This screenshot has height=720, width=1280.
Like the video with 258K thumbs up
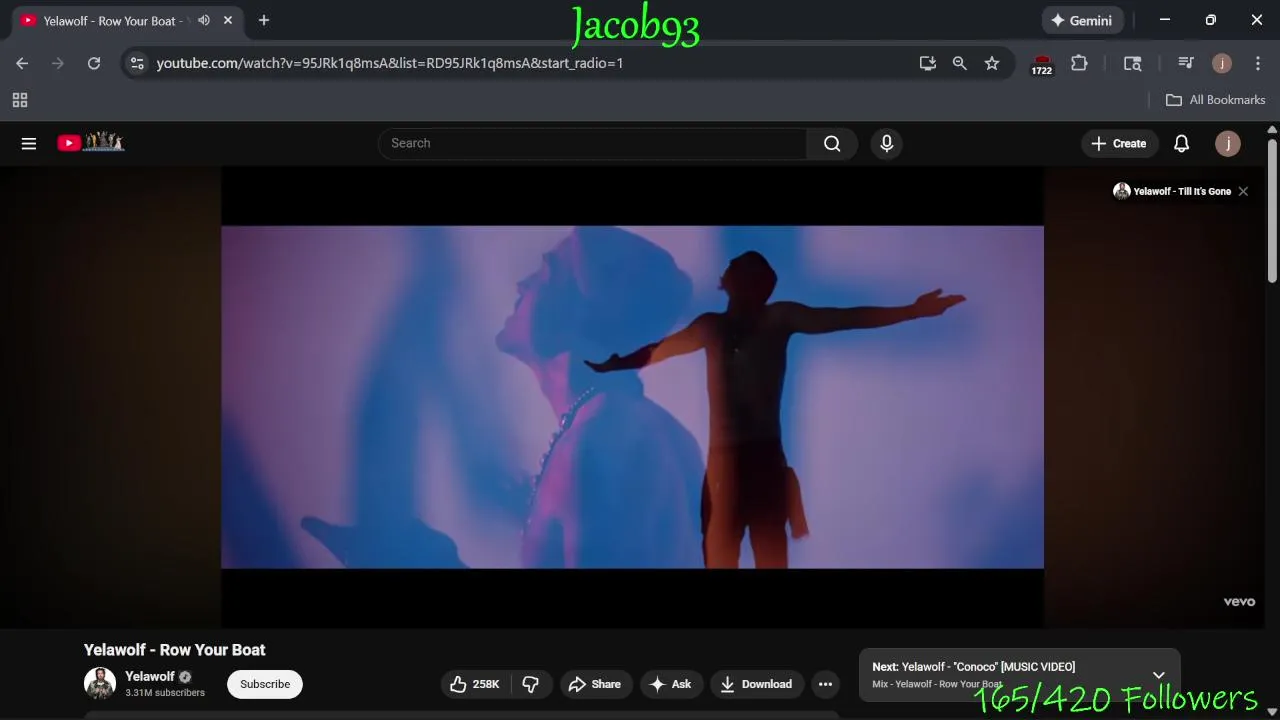coord(475,684)
